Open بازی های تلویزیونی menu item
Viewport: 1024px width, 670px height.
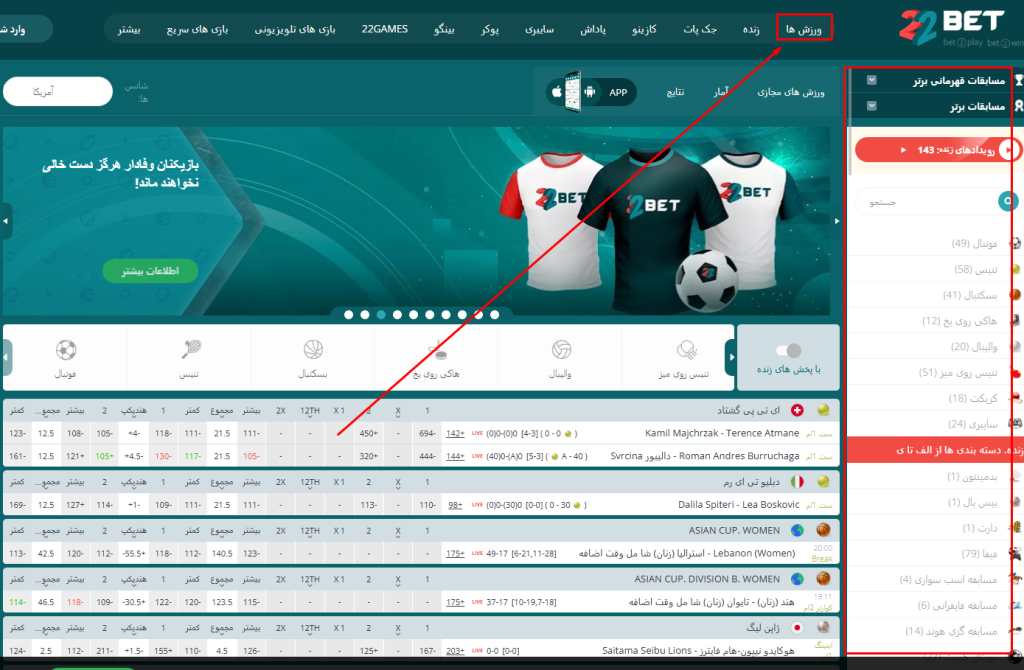295,29
